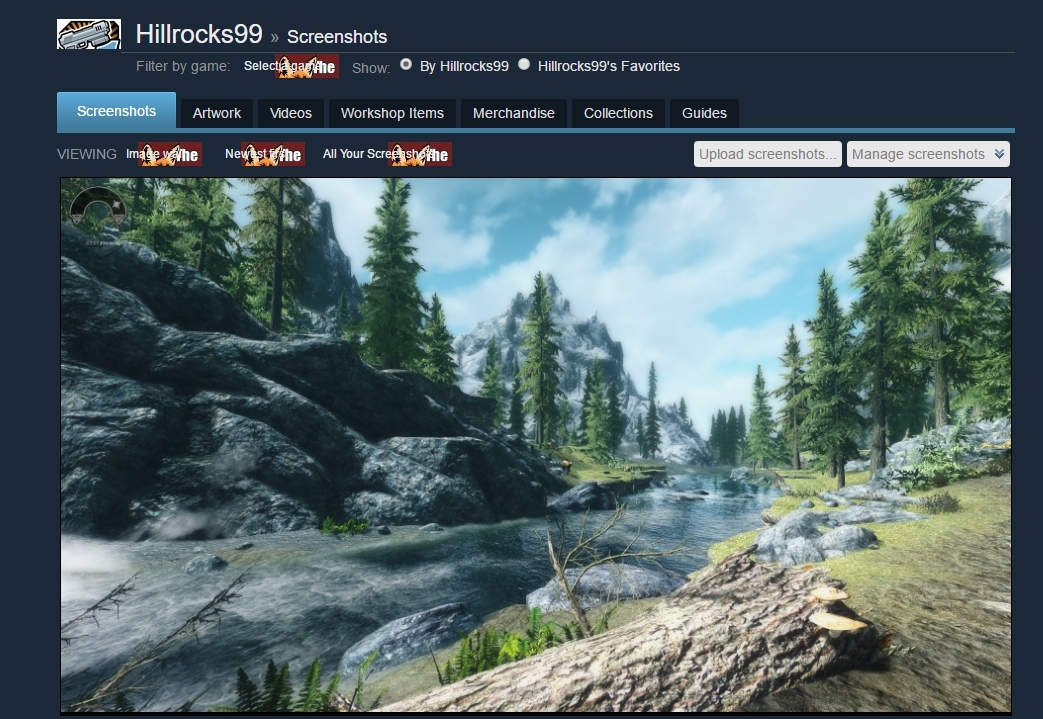Viewport: 1043px width, 719px height.
Task: Open the Skyrim river landscape screenshot
Action: click(535, 445)
